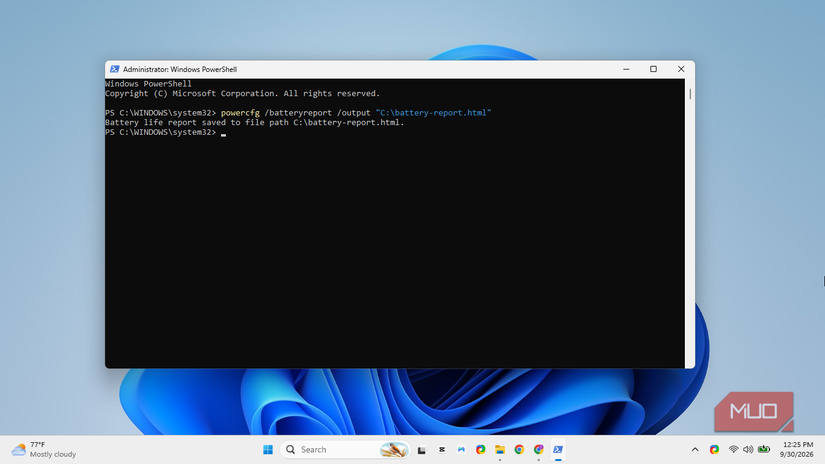
Task: Open File Explorer from the taskbar
Action: coord(500,449)
